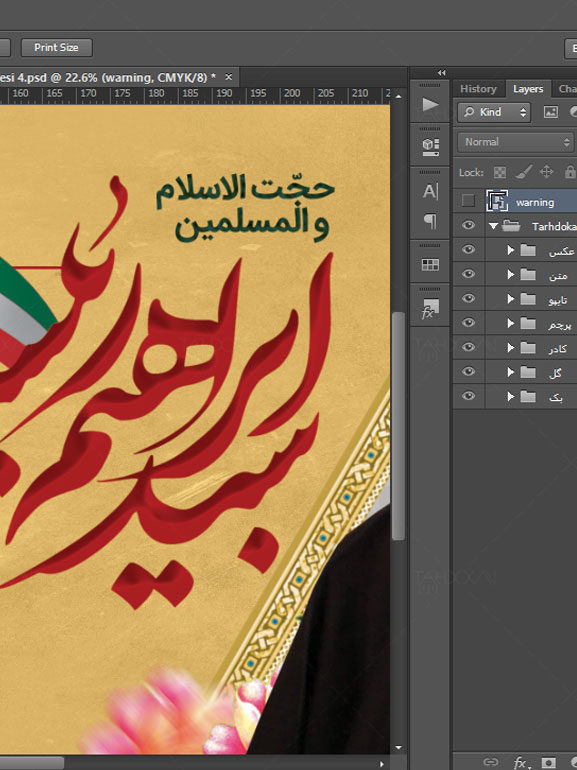Click the بک group folder icon
Screen dimensions: 577x770
click(x=528, y=396)
